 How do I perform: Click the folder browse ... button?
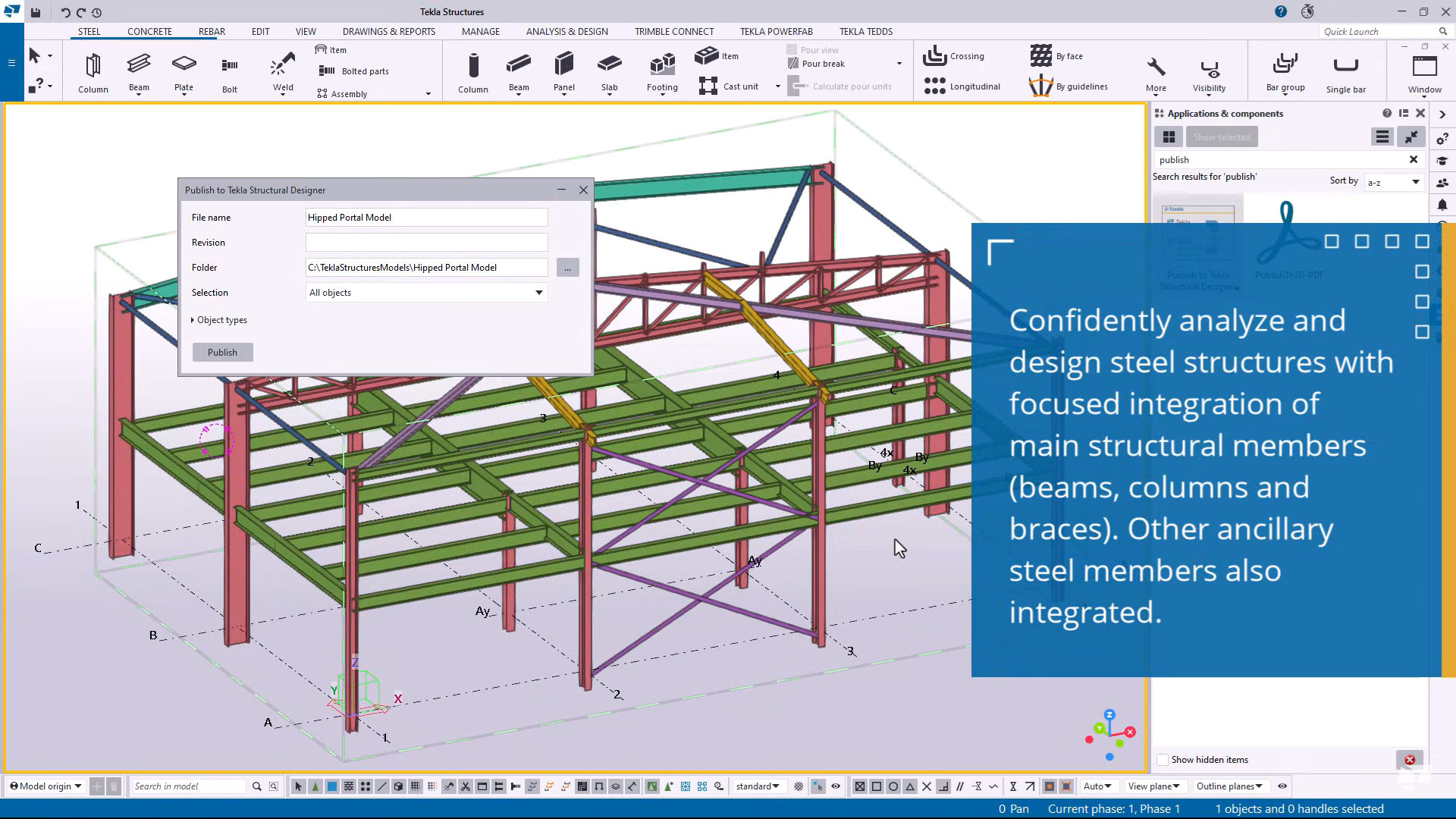tap(567, 267)
